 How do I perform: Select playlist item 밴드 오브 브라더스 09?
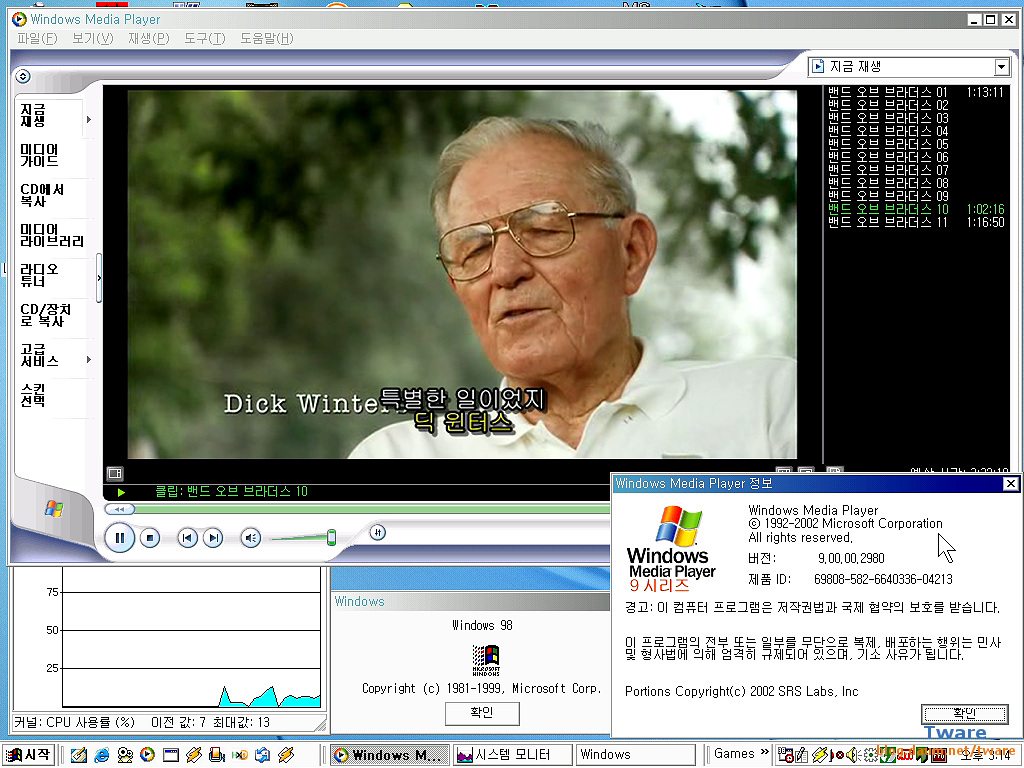tap(916, 196)
